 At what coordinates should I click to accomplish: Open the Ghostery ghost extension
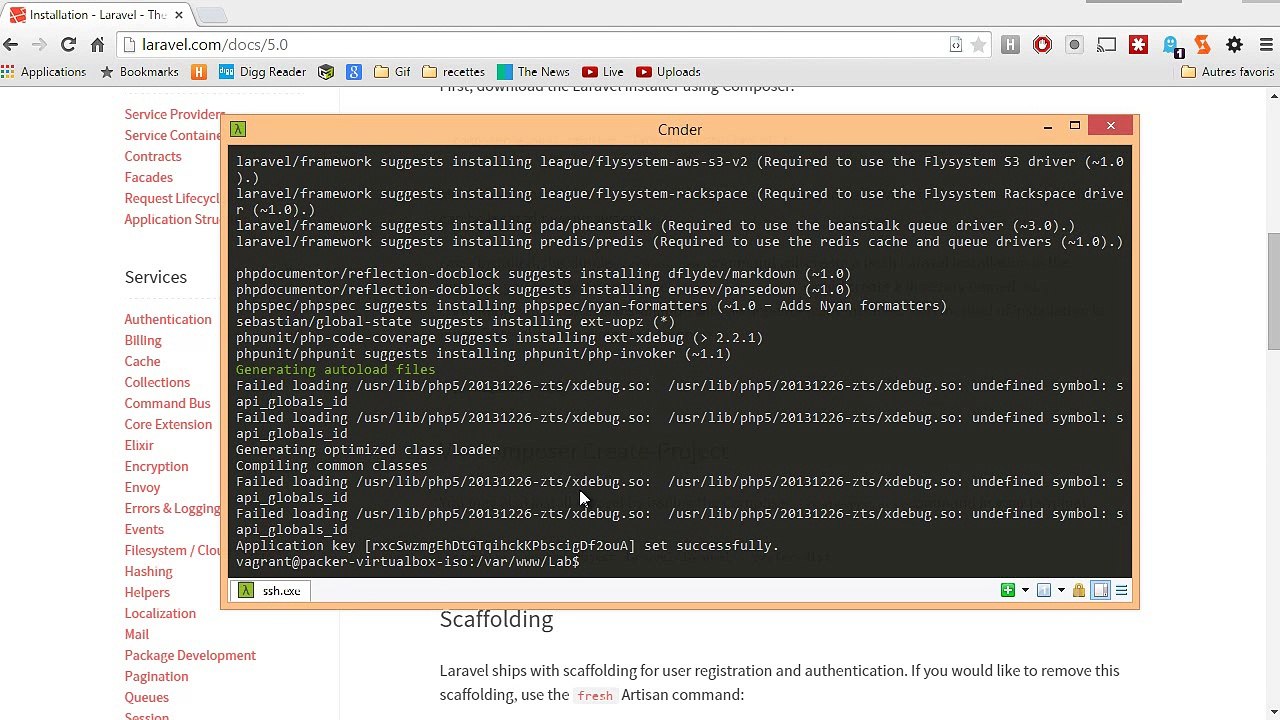pyautogui.click(x=1171, y=45)
